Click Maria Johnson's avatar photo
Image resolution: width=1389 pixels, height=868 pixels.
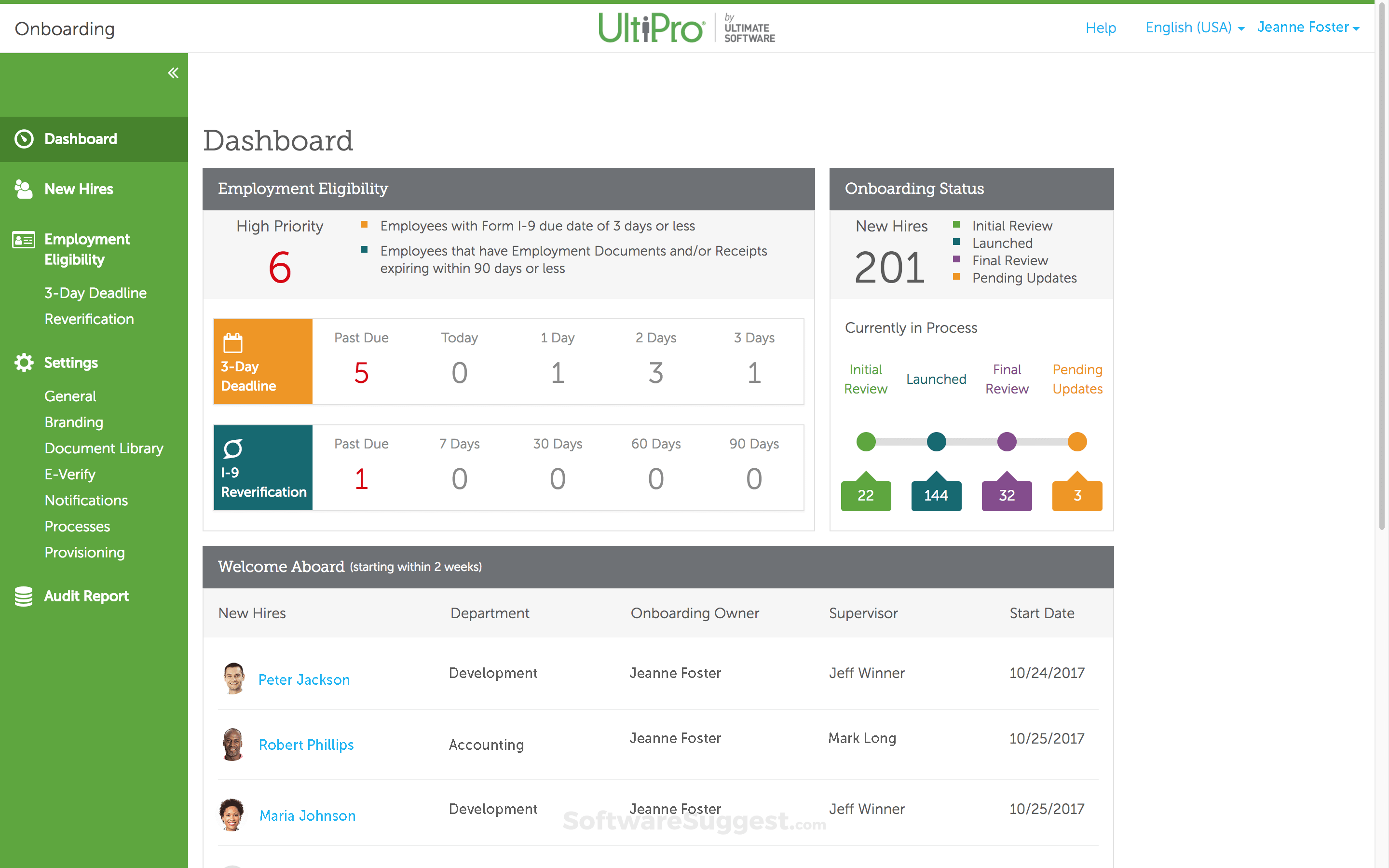233,815
